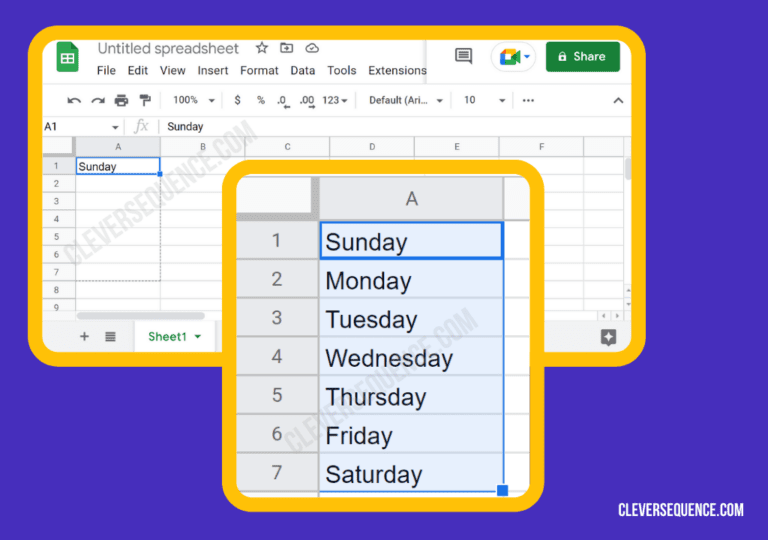Click Monday in the enlarged column
This screenshot has width=768, height=540.
click(x=411, y=279)
